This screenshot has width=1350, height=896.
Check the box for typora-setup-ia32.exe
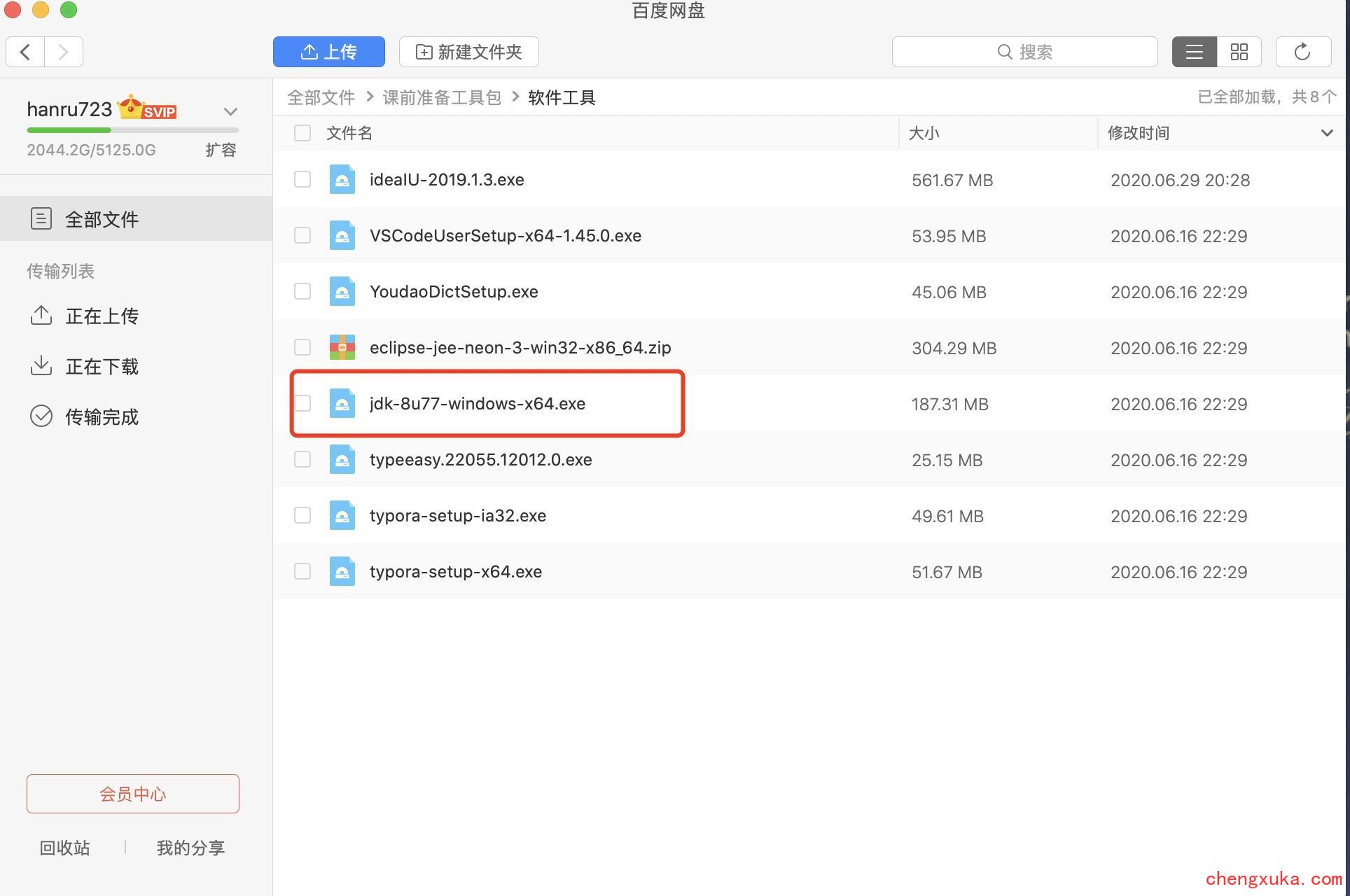point(302,515)
